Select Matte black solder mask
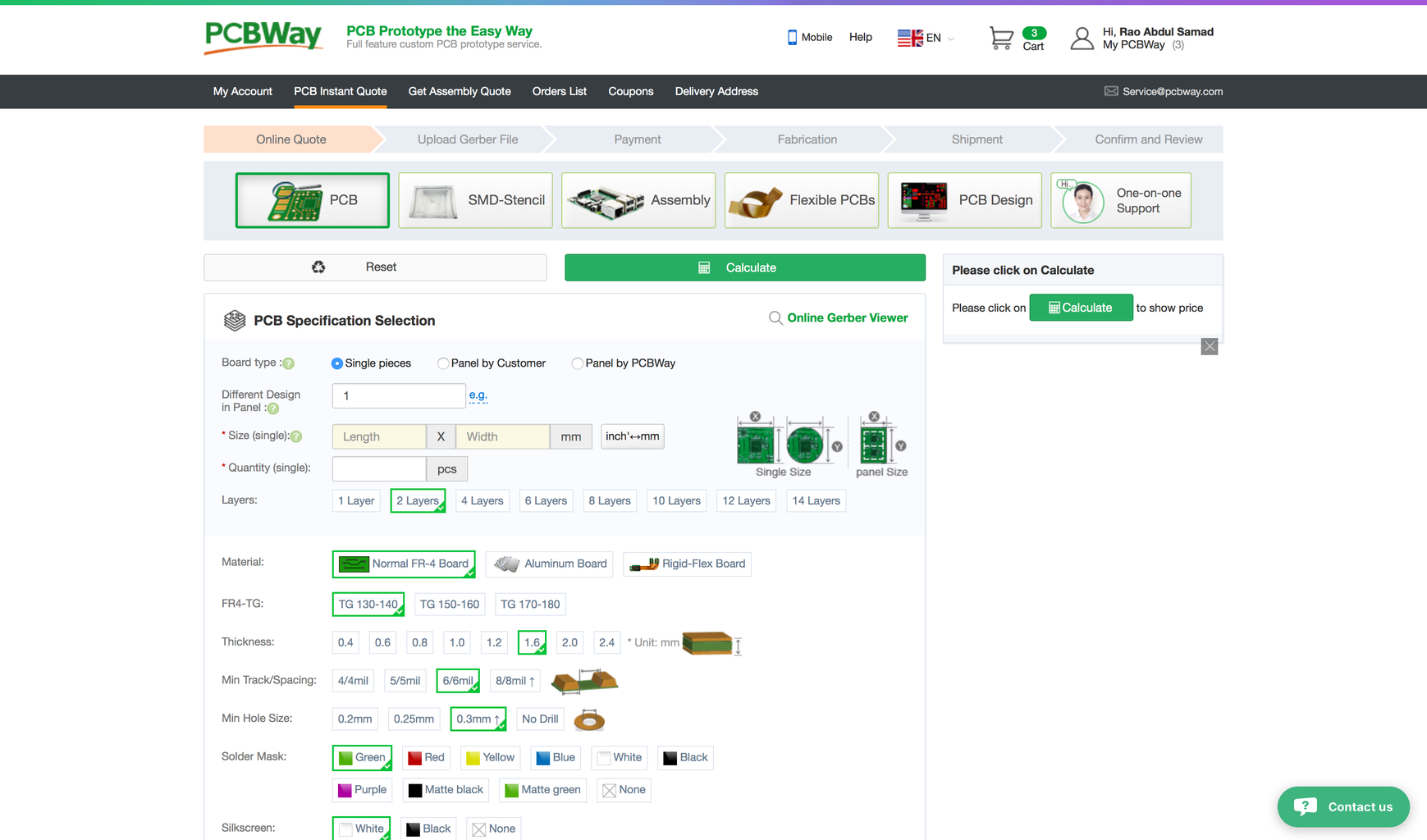 [x=446, y=790]
